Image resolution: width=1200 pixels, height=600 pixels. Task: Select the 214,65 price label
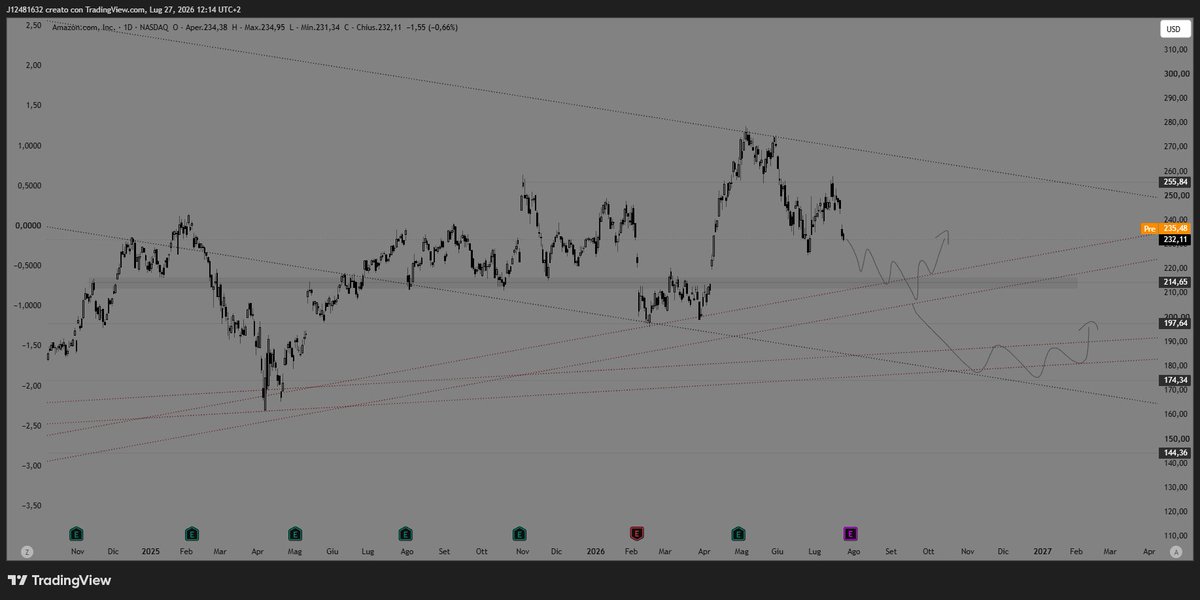pyautogui.click(x=1174, y=283)
